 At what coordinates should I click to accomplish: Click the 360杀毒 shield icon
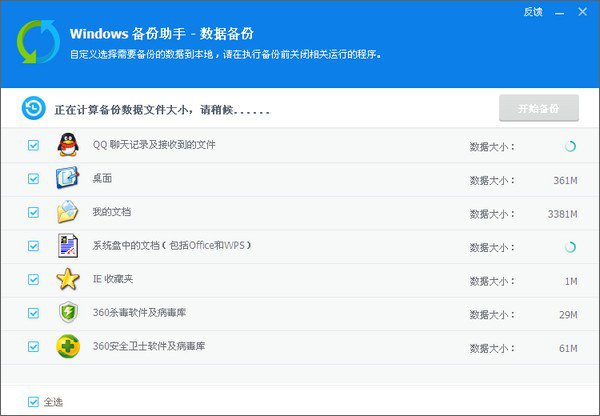68,312
